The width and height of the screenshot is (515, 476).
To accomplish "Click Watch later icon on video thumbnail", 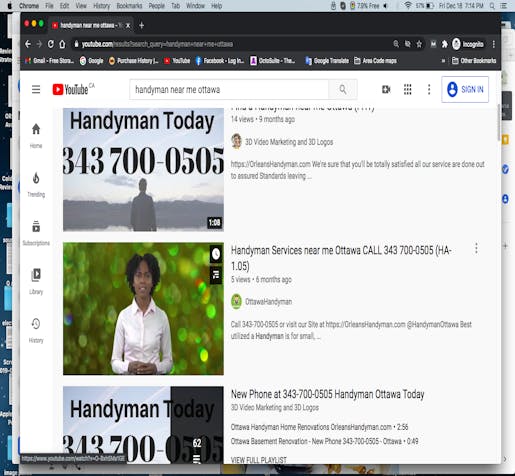I will (x=216, y=254).
